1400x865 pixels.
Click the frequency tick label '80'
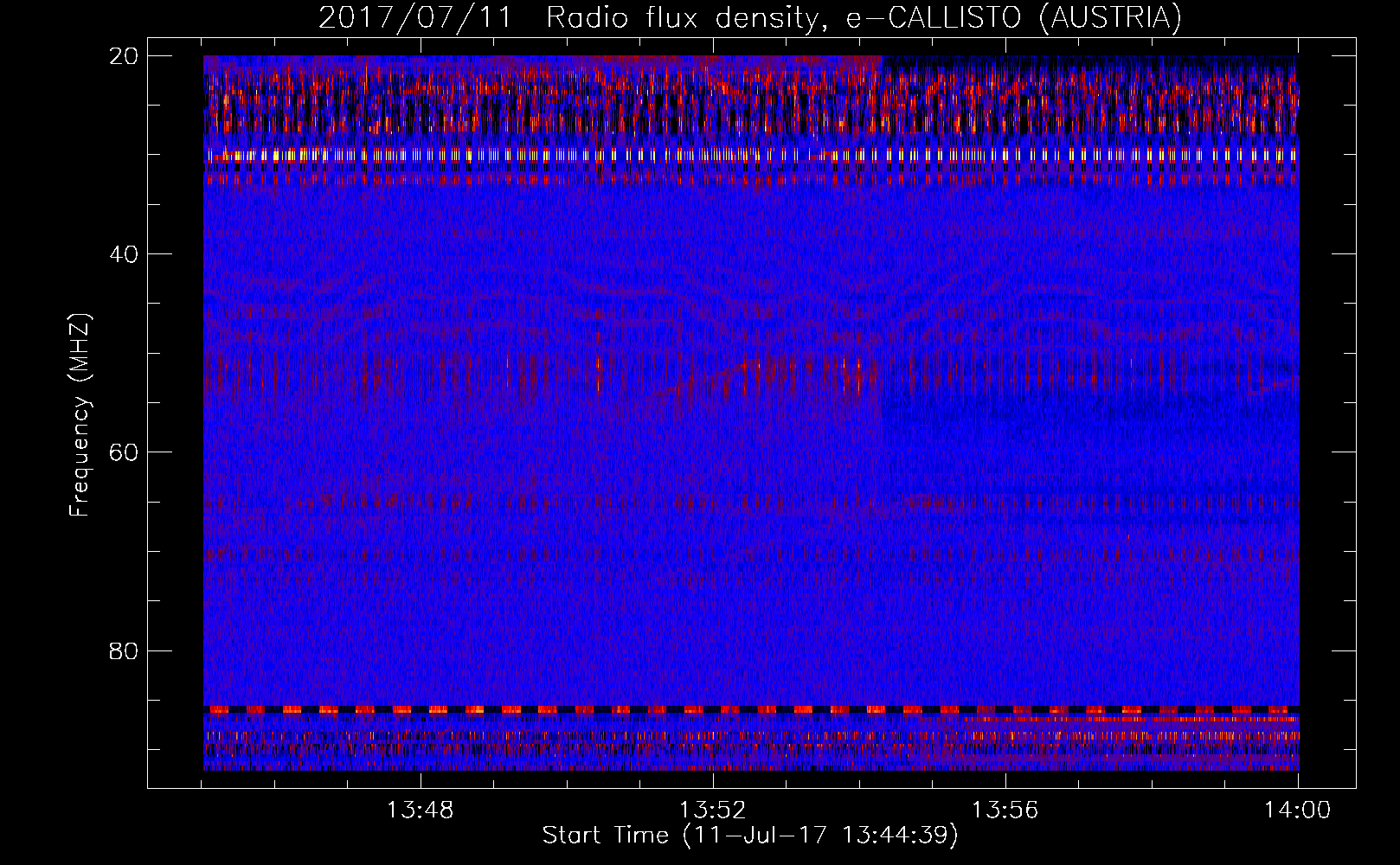[x=124, y=650]
